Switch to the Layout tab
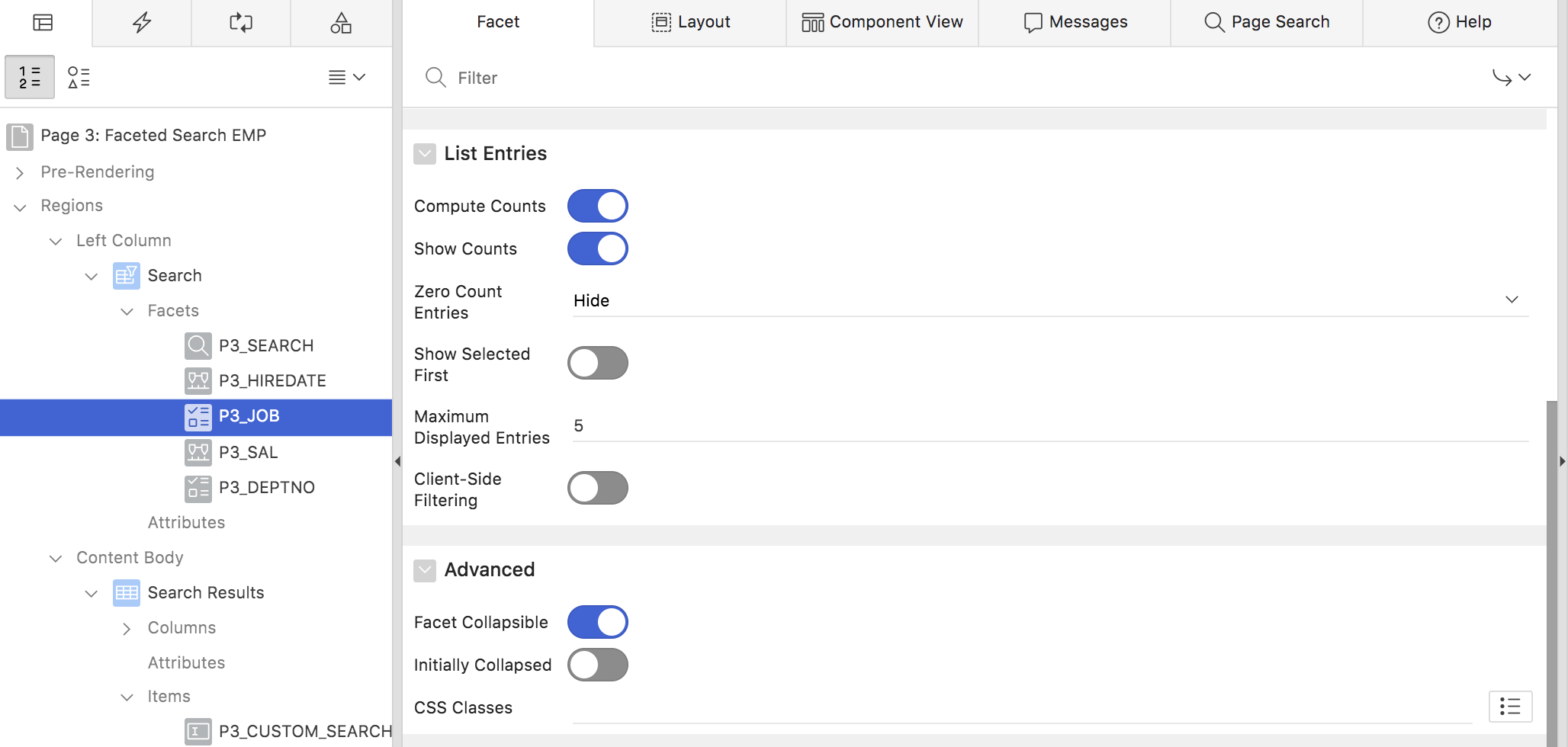This screenshot has width=1568, height=747. tap(689, 22)
